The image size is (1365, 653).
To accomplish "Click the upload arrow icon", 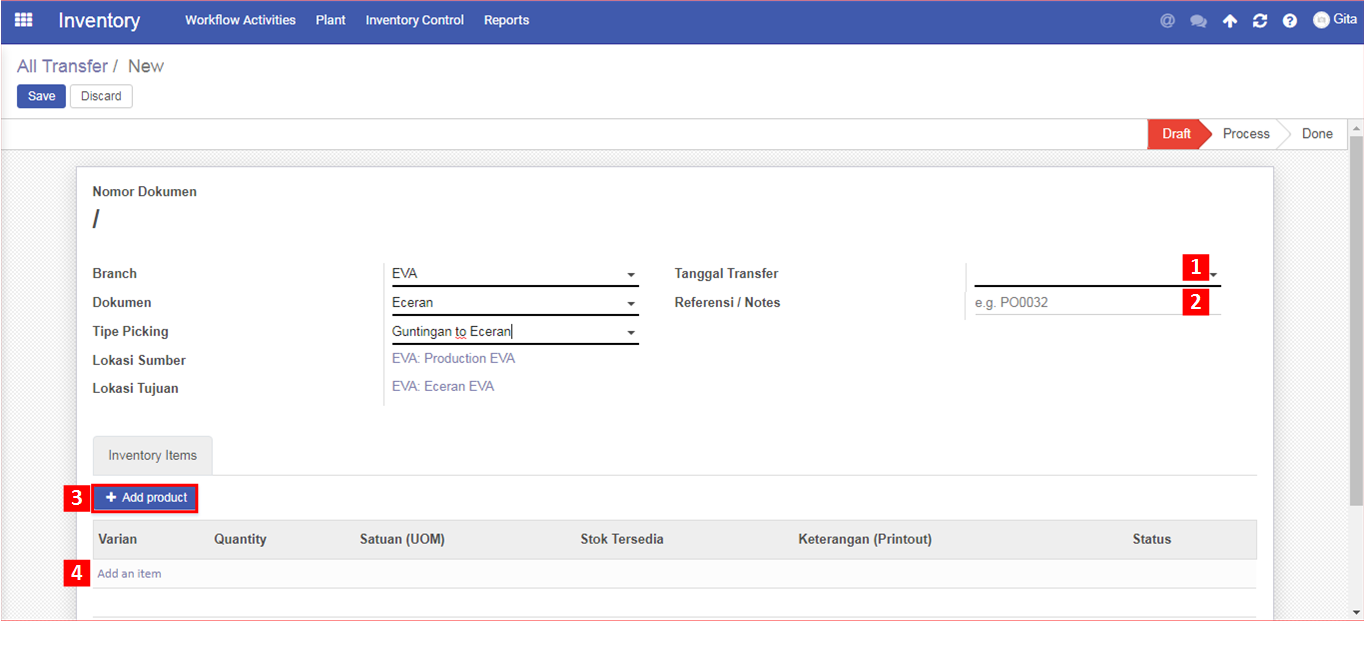I will (1230, 21).
